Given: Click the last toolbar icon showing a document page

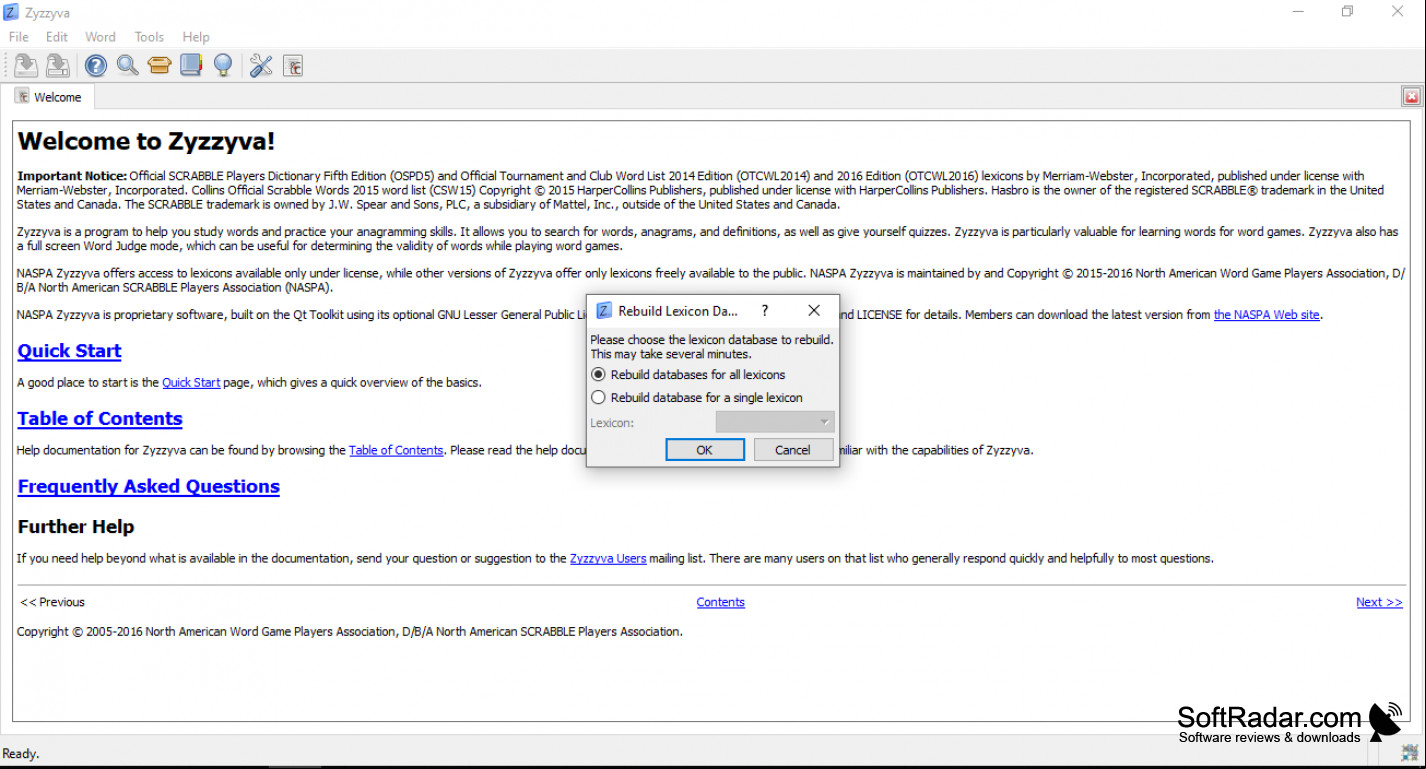Looking at the screenshot, I should (293, 66).
